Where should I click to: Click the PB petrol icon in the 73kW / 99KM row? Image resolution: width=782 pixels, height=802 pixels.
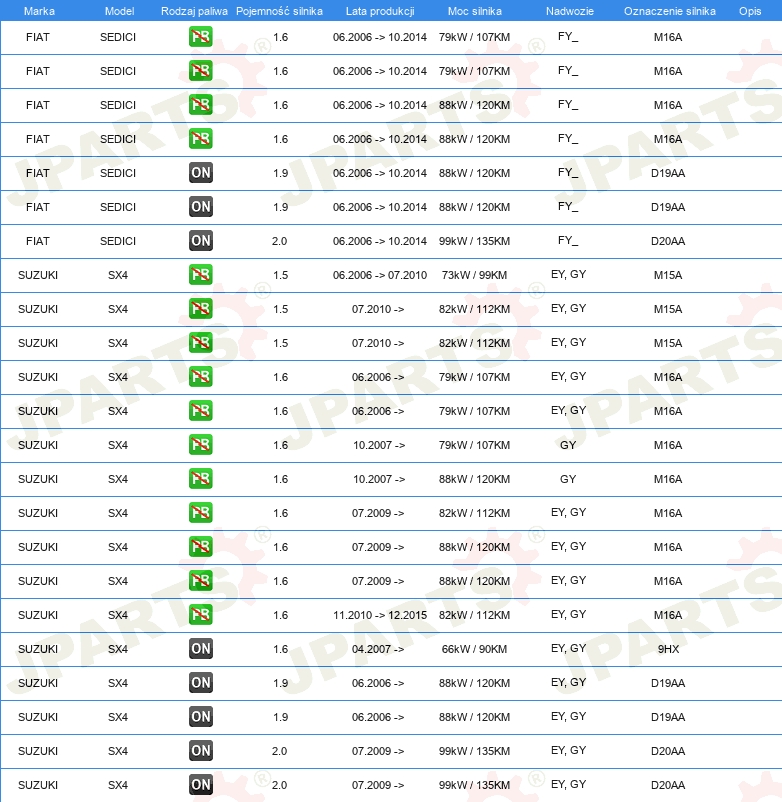[x=201, y=275]
